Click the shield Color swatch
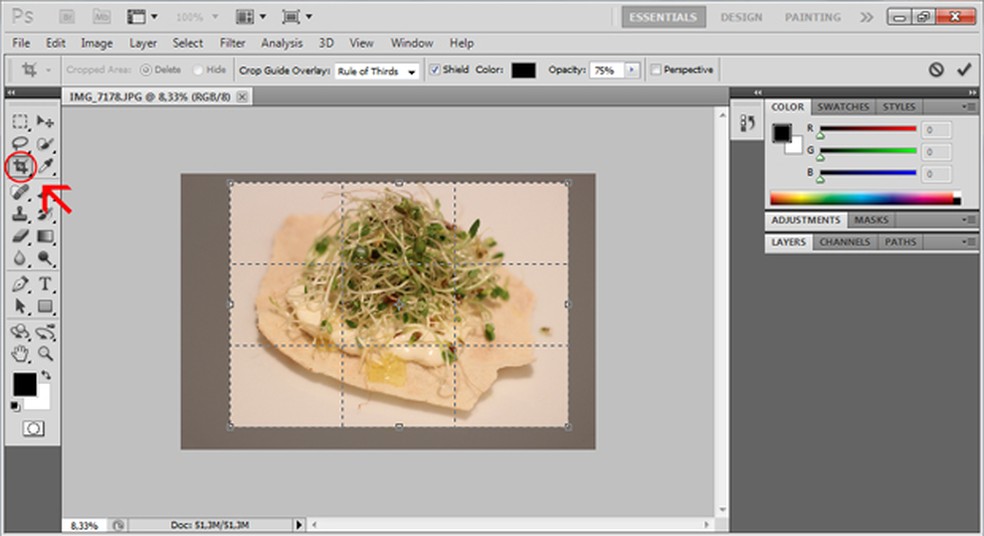The image size is (984, 536). pos(523,70)
